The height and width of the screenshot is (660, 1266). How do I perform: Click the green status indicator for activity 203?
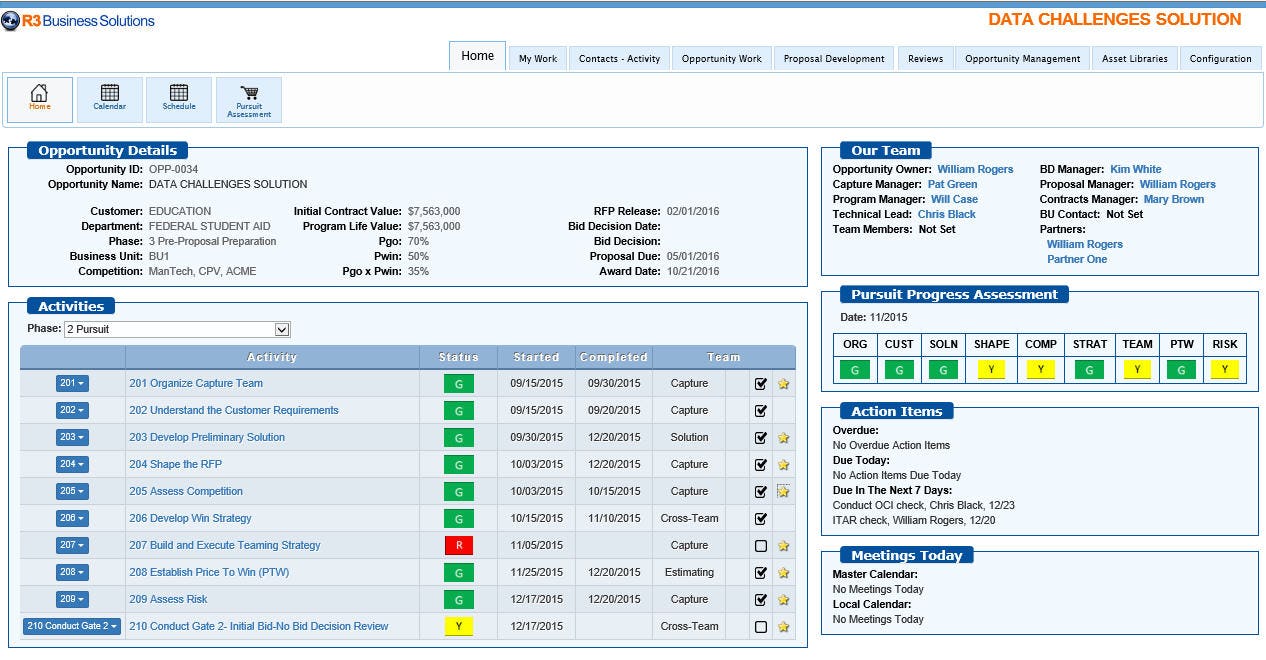coord(458,437)
